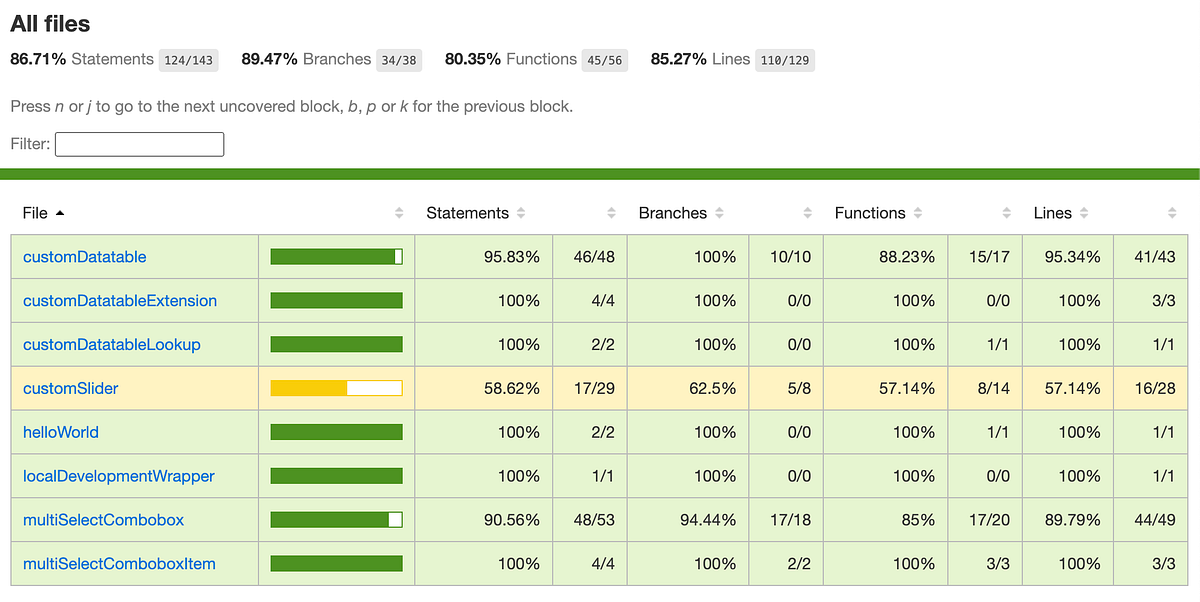Click 89.47% Branches summary text
Image resolution: width=1200 pixels, height=602 pixels.
(x=306, y=60)
